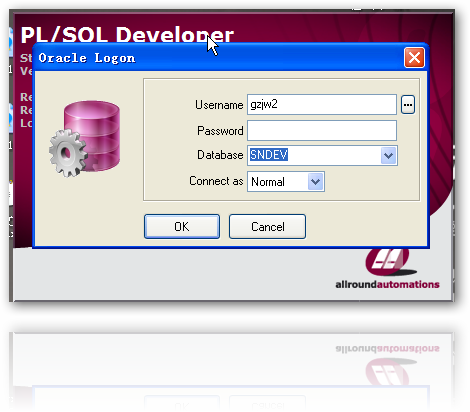Click the database gear icon
The height and width of the screenshot is (412, 470).
pyautogui.click(x=85, y=138)
